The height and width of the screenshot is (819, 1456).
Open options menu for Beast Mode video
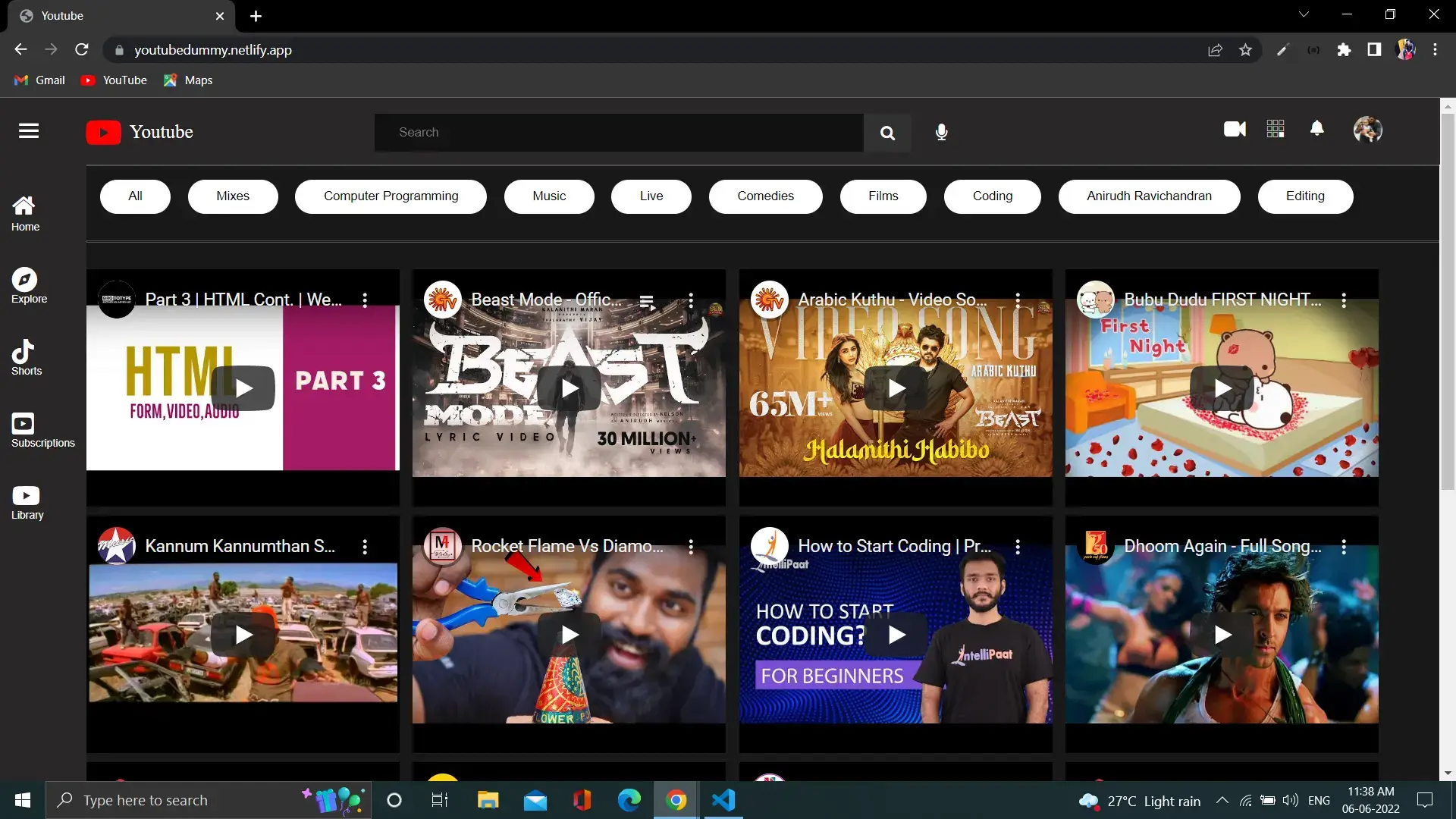pyautogui.click(x=691, y=300)
